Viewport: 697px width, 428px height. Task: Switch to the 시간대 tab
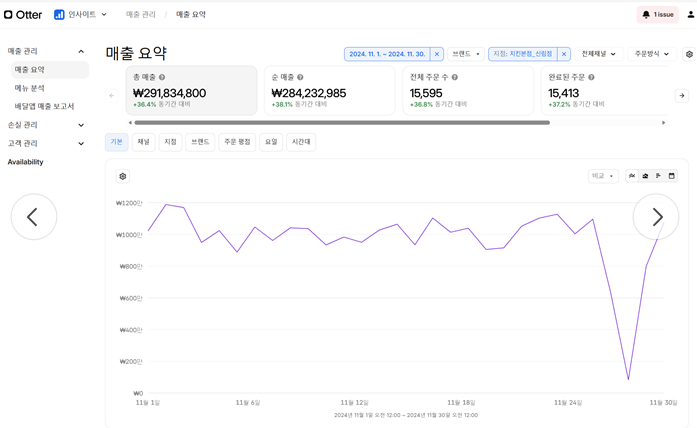pos(301,142)
